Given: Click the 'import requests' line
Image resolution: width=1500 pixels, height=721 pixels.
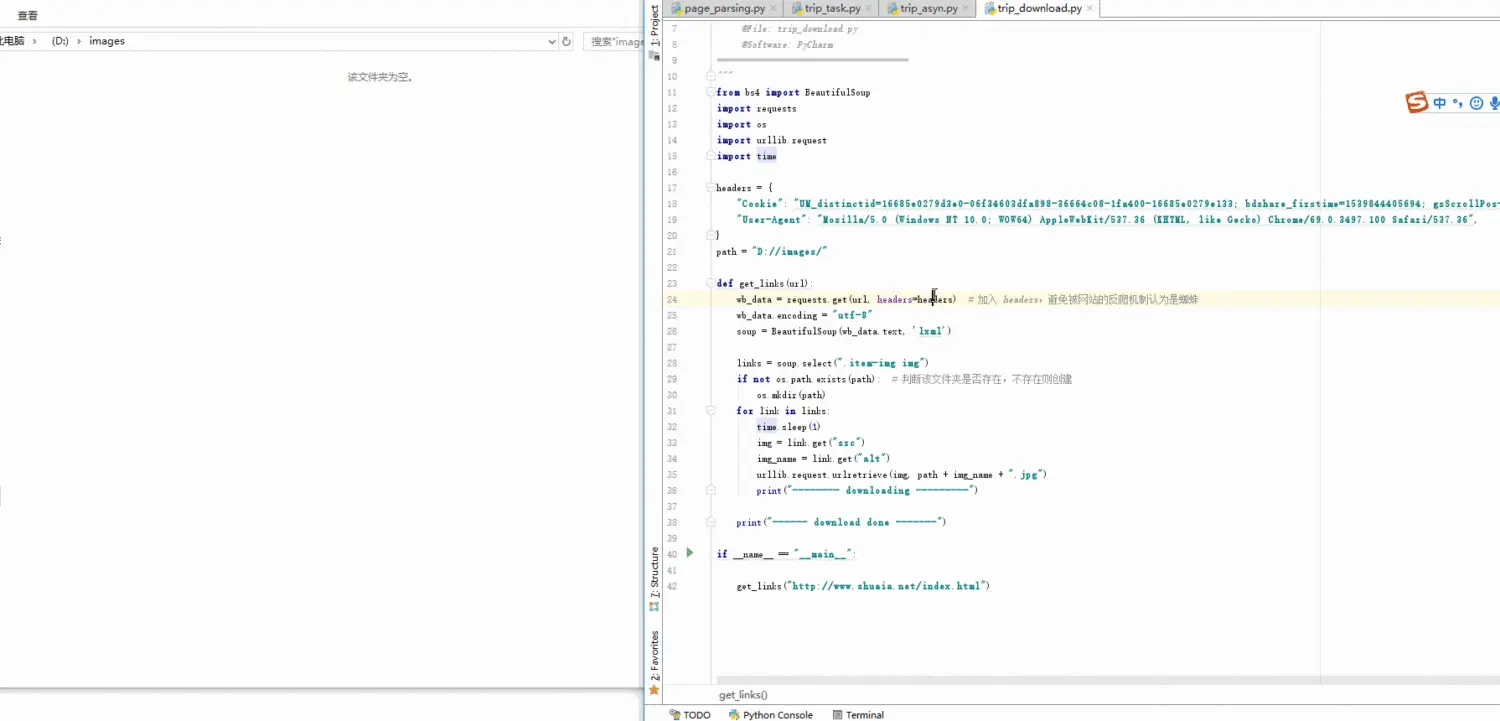Looking at the screenshot, I should pyautogui.click(x=757, y=108).
